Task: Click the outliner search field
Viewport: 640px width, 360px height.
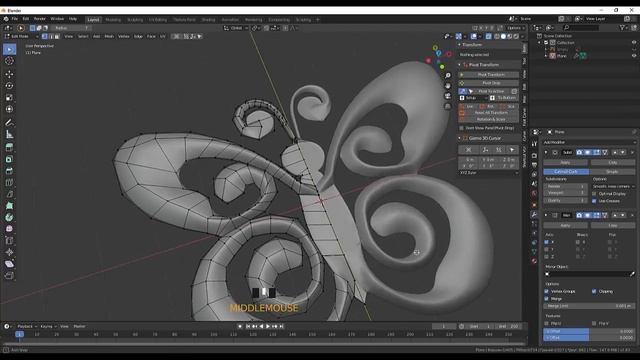Action: [x=581, y=28]
